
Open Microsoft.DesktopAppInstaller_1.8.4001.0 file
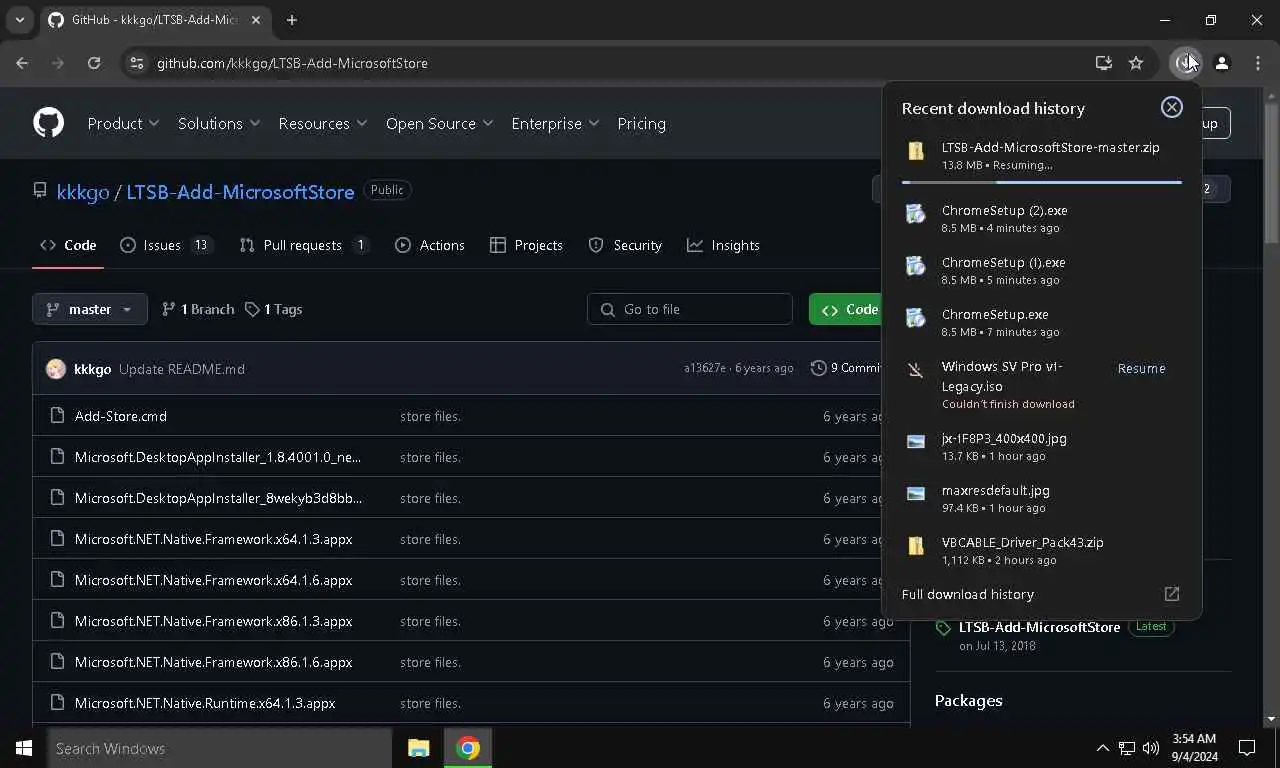[x=218, y=457]
